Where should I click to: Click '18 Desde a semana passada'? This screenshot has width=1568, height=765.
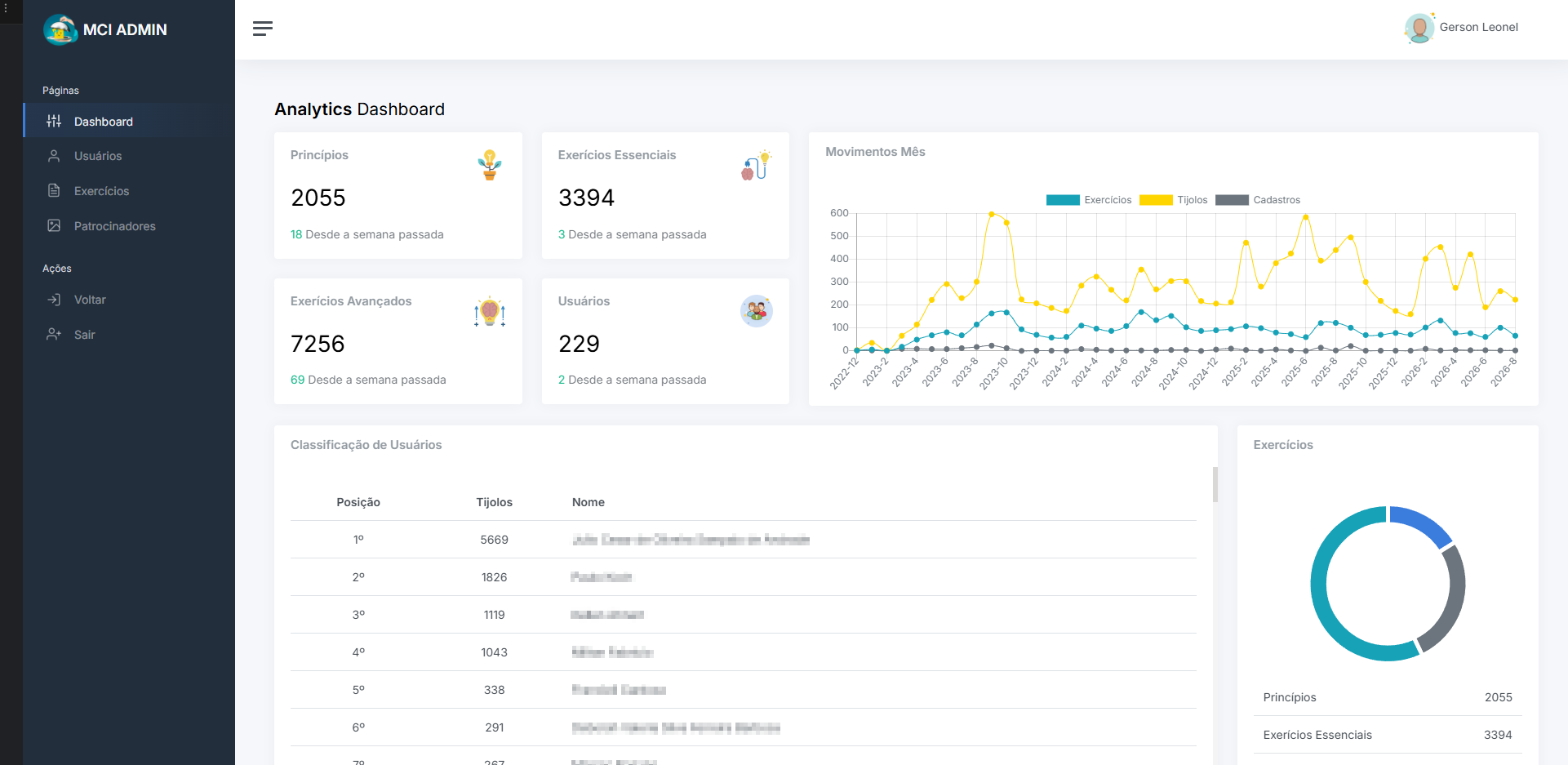click(x=367, y=234)
